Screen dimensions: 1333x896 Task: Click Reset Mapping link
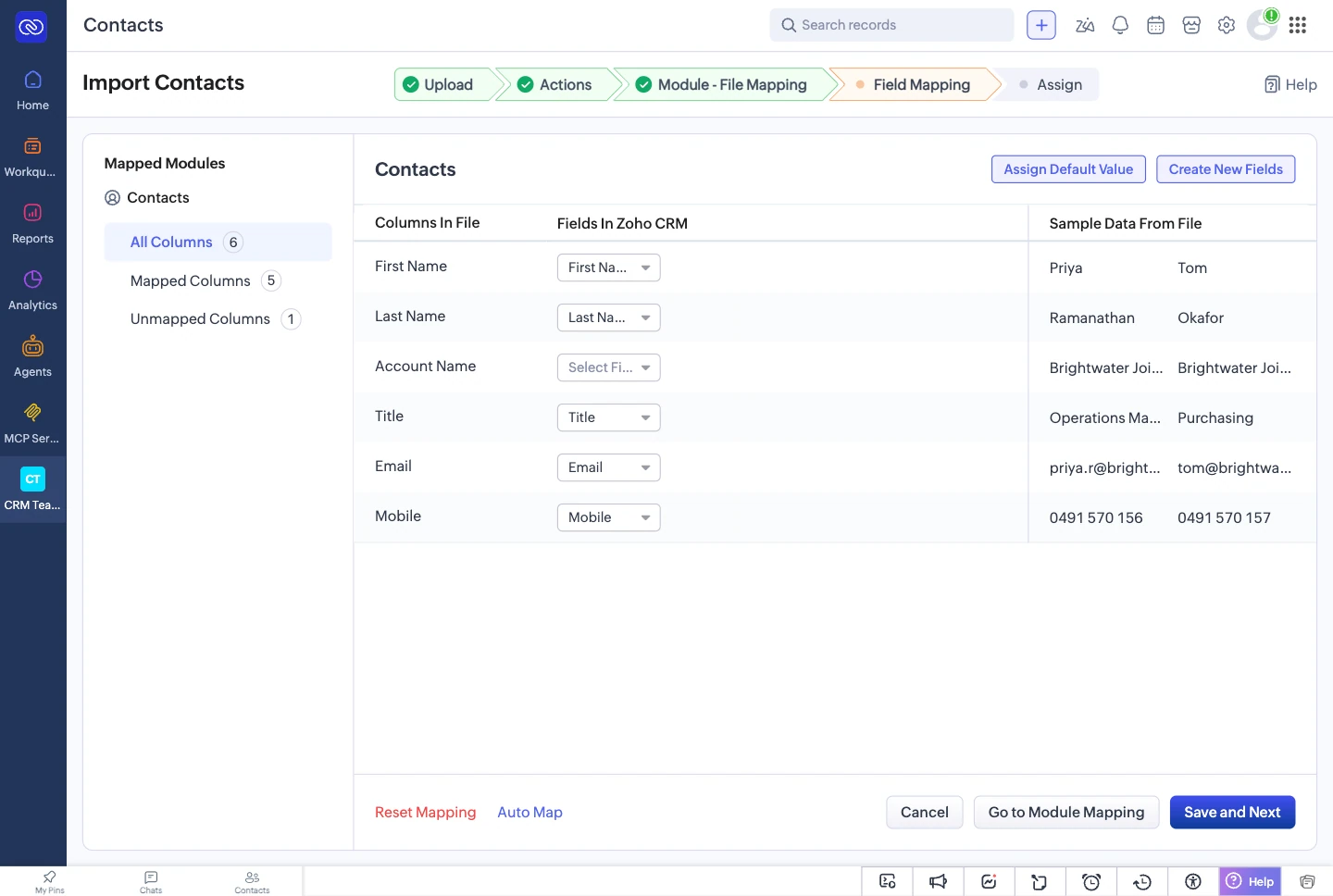pyautogui.click(x=425, y=812)
